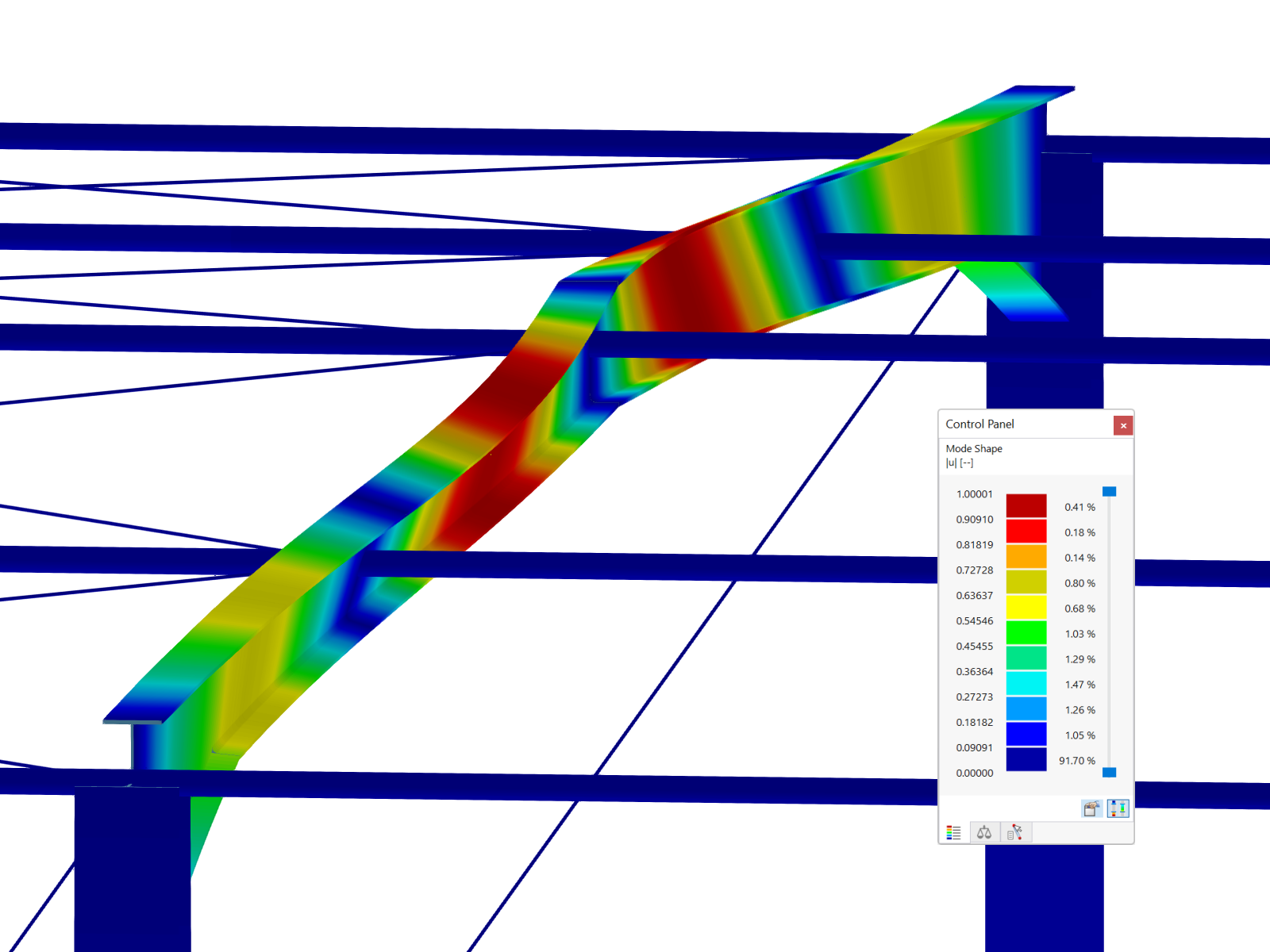Image resolution: width=1270 pixels, height=952 pixels.
Task: Click the 0.63637 legend value
Action: point(975,596)
